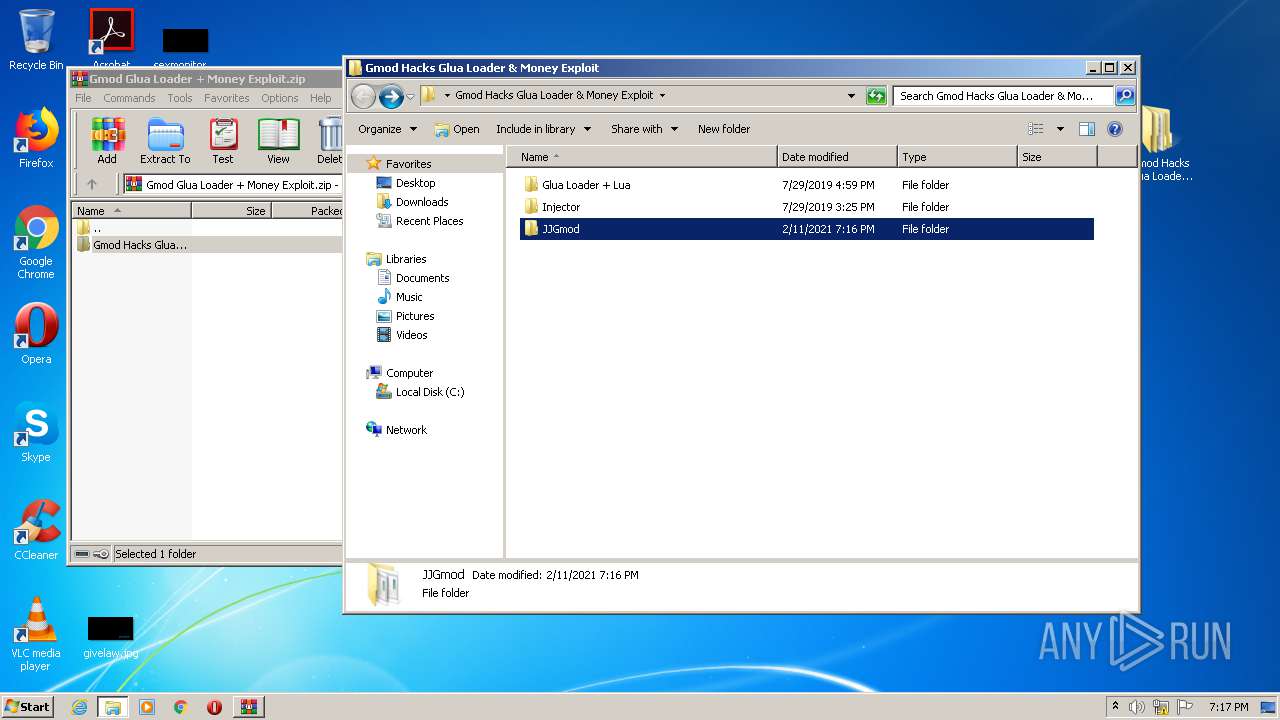The height and width of the screenshot is (720, 1280).
Task: Open the Videos library
Action: click(411, 335)
